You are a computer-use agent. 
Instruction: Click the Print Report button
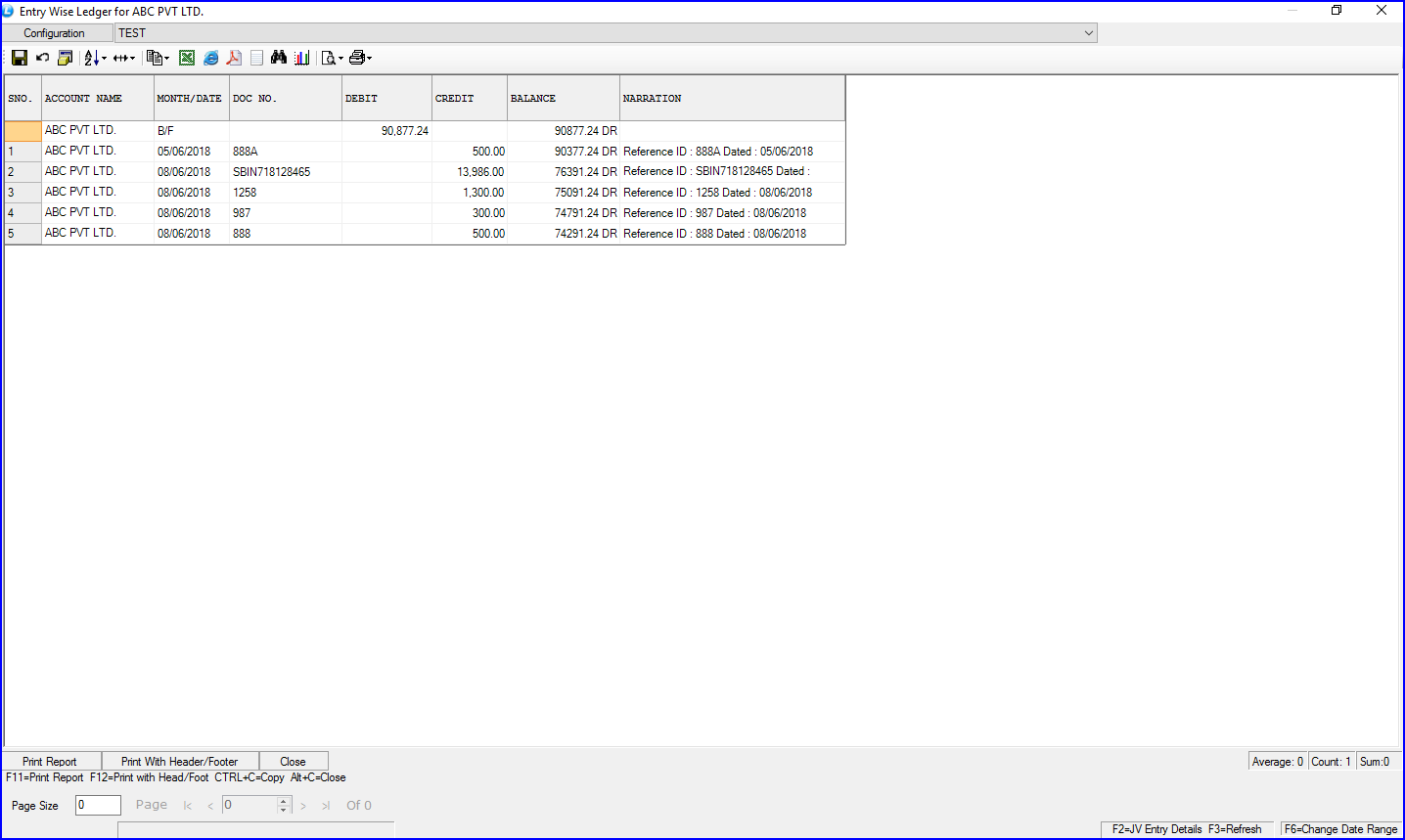coord(50,762)
